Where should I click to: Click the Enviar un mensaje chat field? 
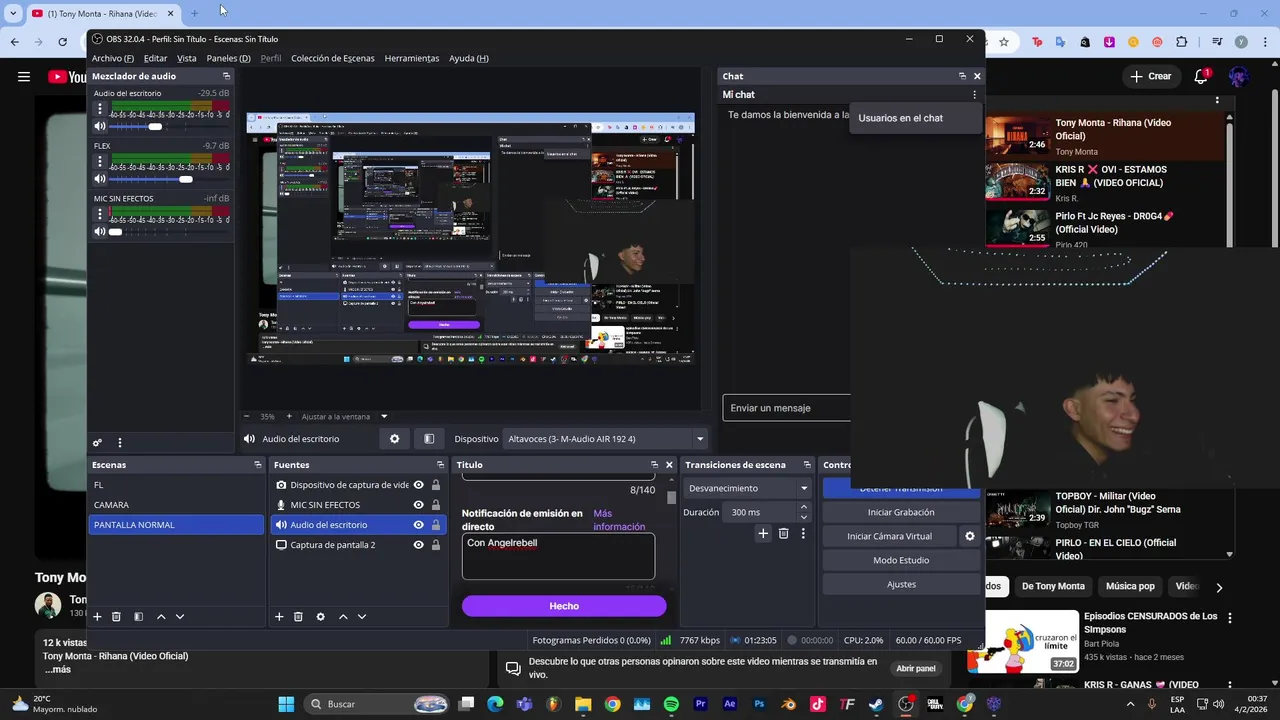[786, 408]
